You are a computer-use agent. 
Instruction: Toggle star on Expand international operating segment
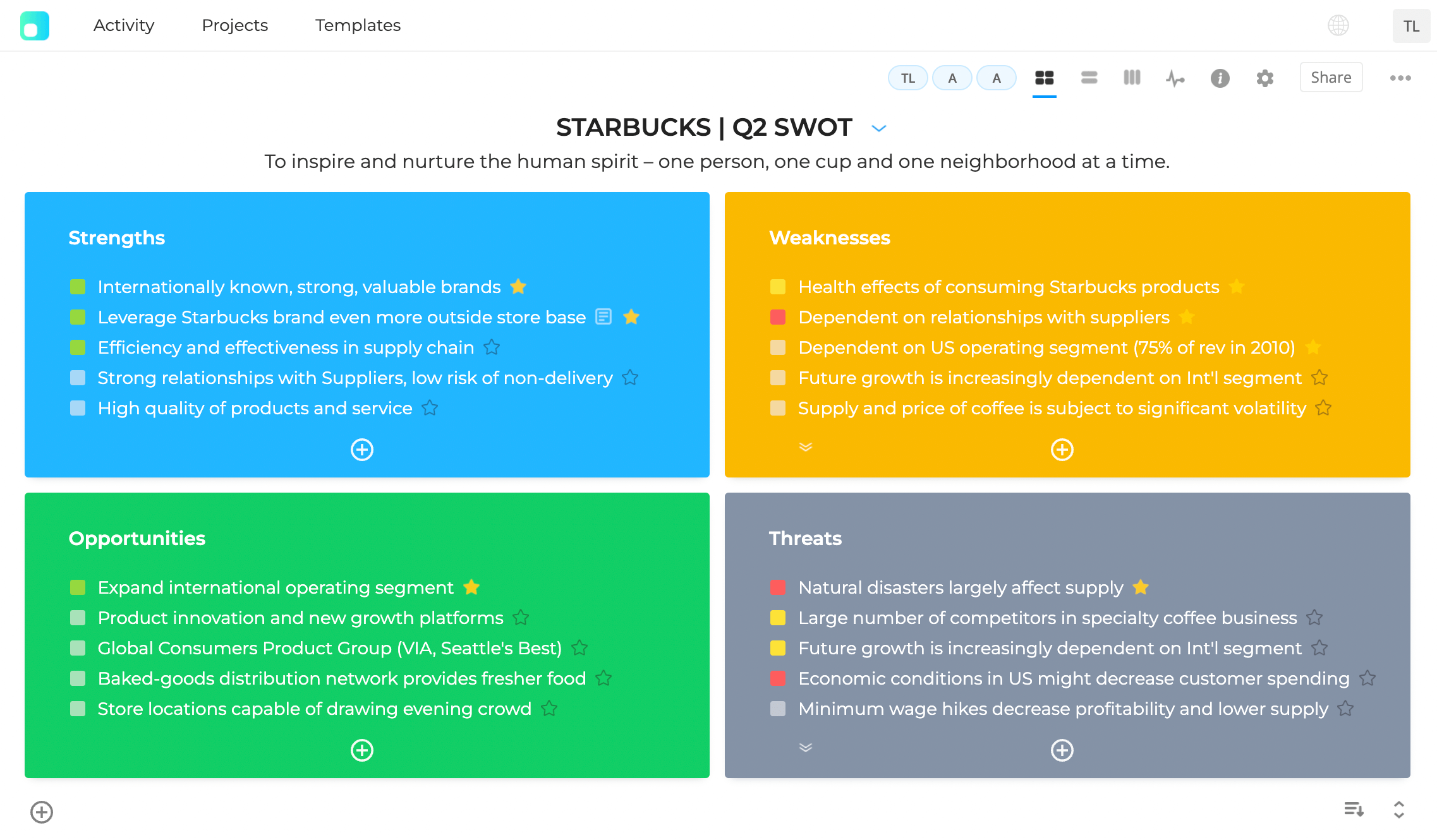pyautogui.click(x=473, y=588)
